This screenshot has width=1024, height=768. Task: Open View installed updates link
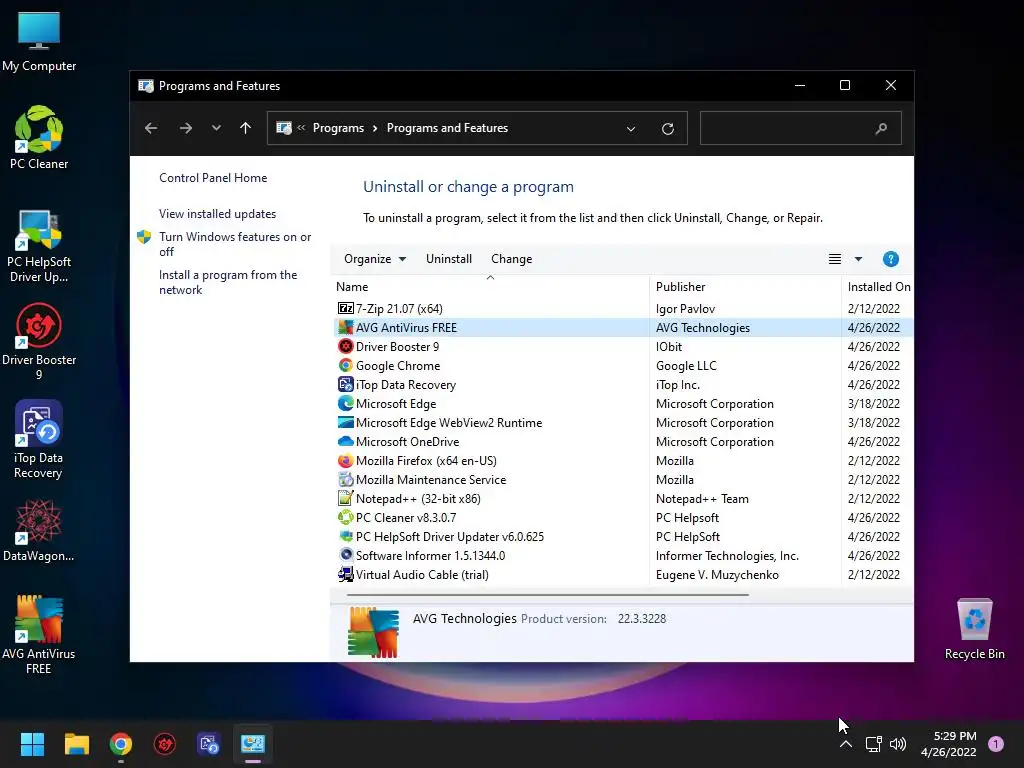tap(217, 214)
